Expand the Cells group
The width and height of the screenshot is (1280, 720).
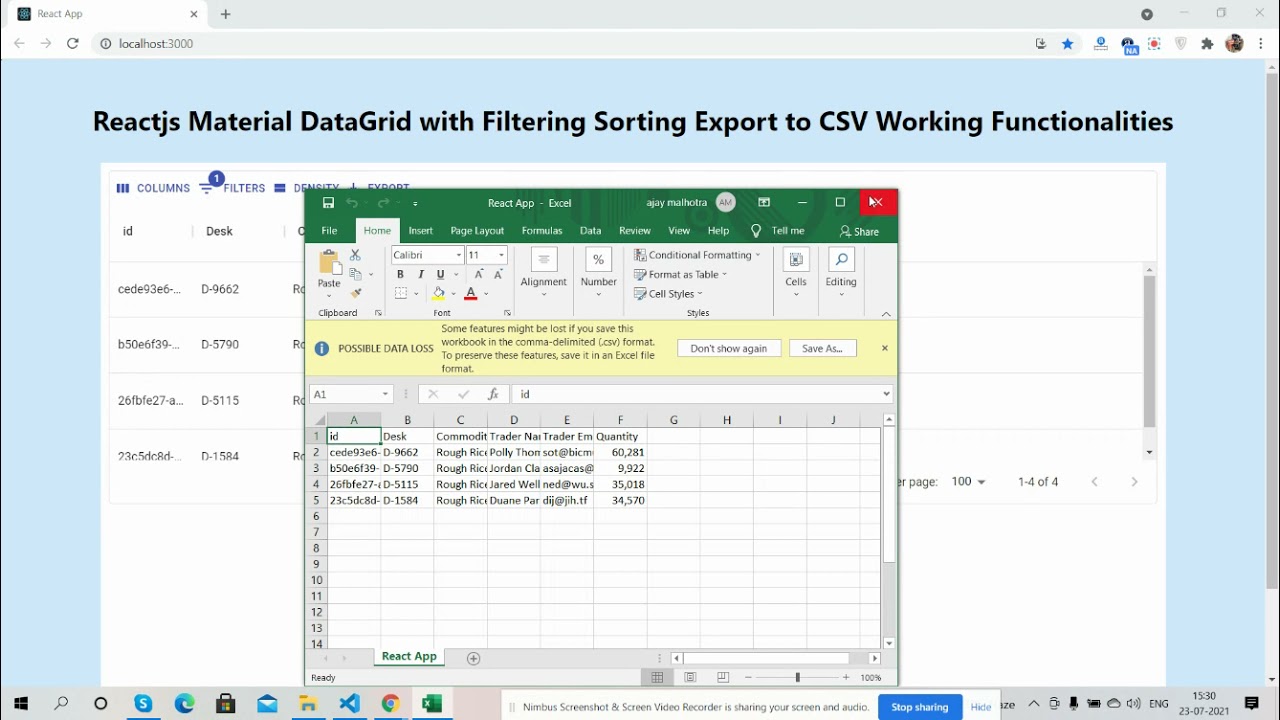(796, 273)
